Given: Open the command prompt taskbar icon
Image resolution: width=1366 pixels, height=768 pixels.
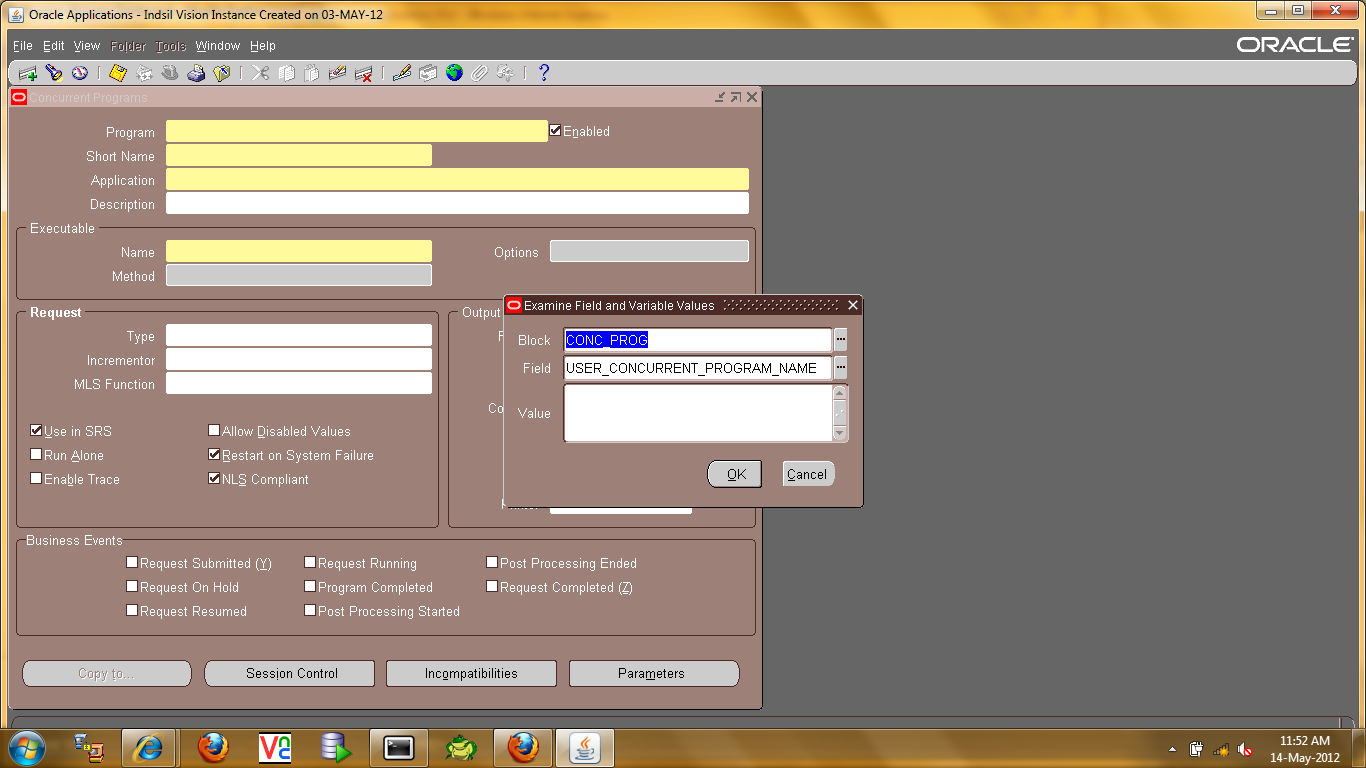Looking at the screenshot, I should [399, 748].
